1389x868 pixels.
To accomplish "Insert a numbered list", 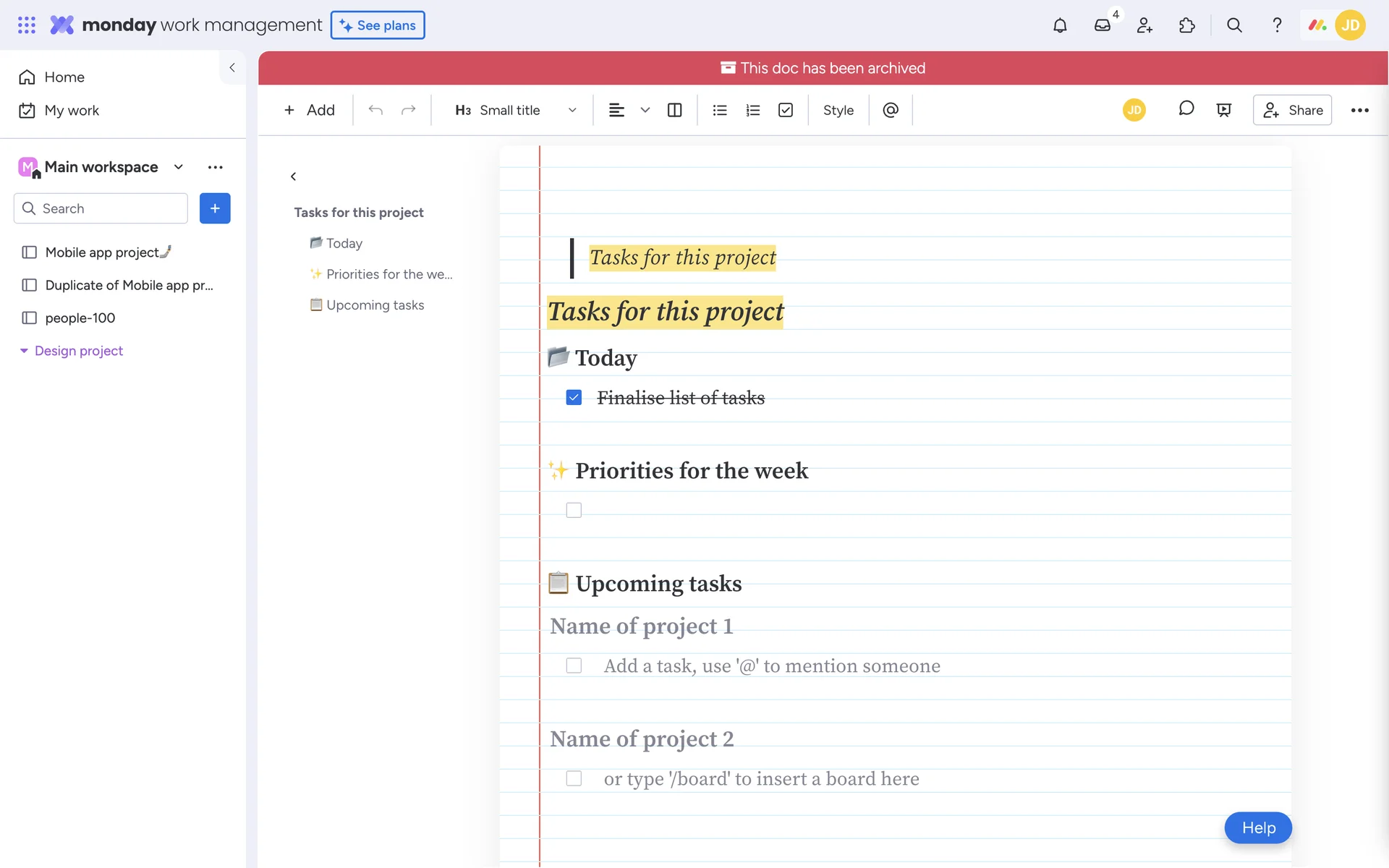I will point(752,110).
